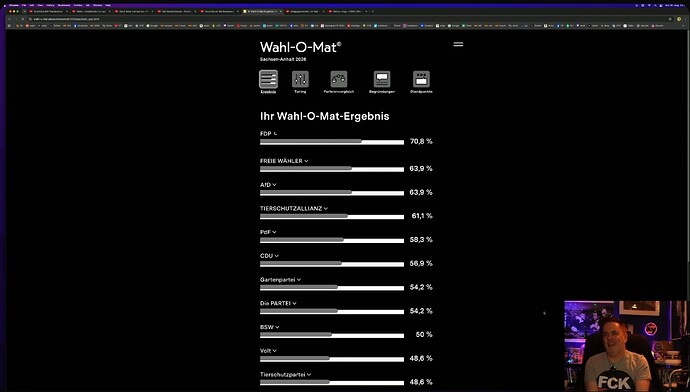This screenshot has width=690, height=392.
Task: Click the FDP match progress bar
Action: (x=332, y=142)
